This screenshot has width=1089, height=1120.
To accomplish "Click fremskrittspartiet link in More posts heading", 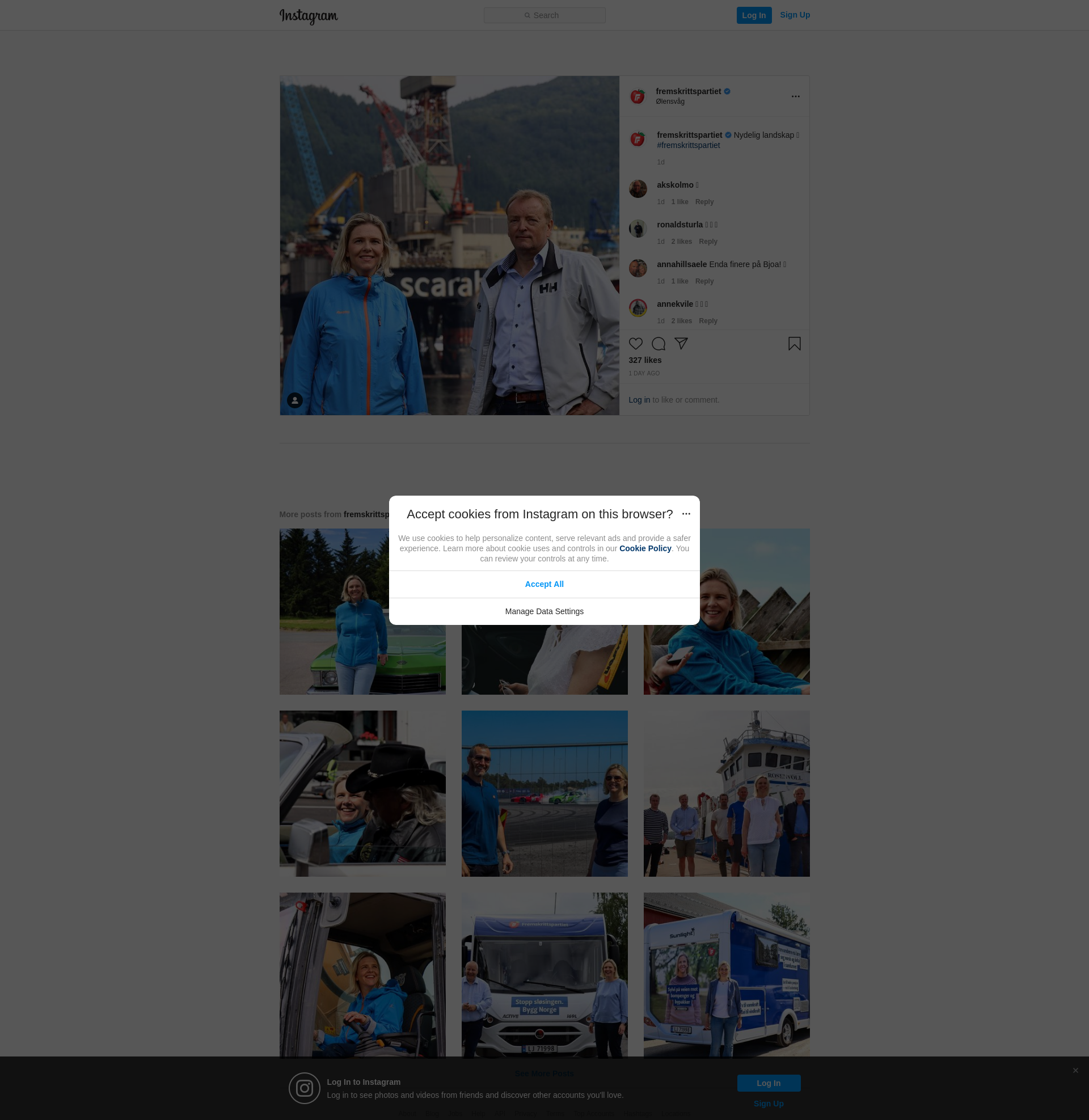I will point(366,514).
